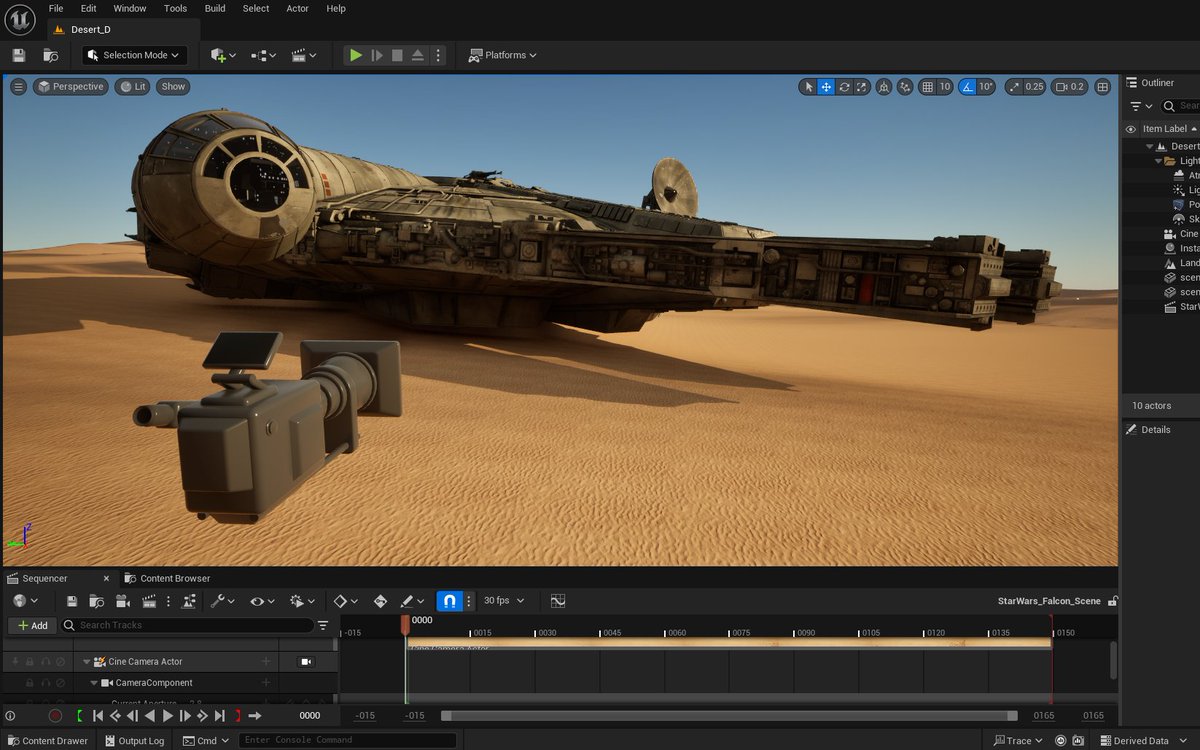Switch to the Content Browser tab

coord(168,578)
